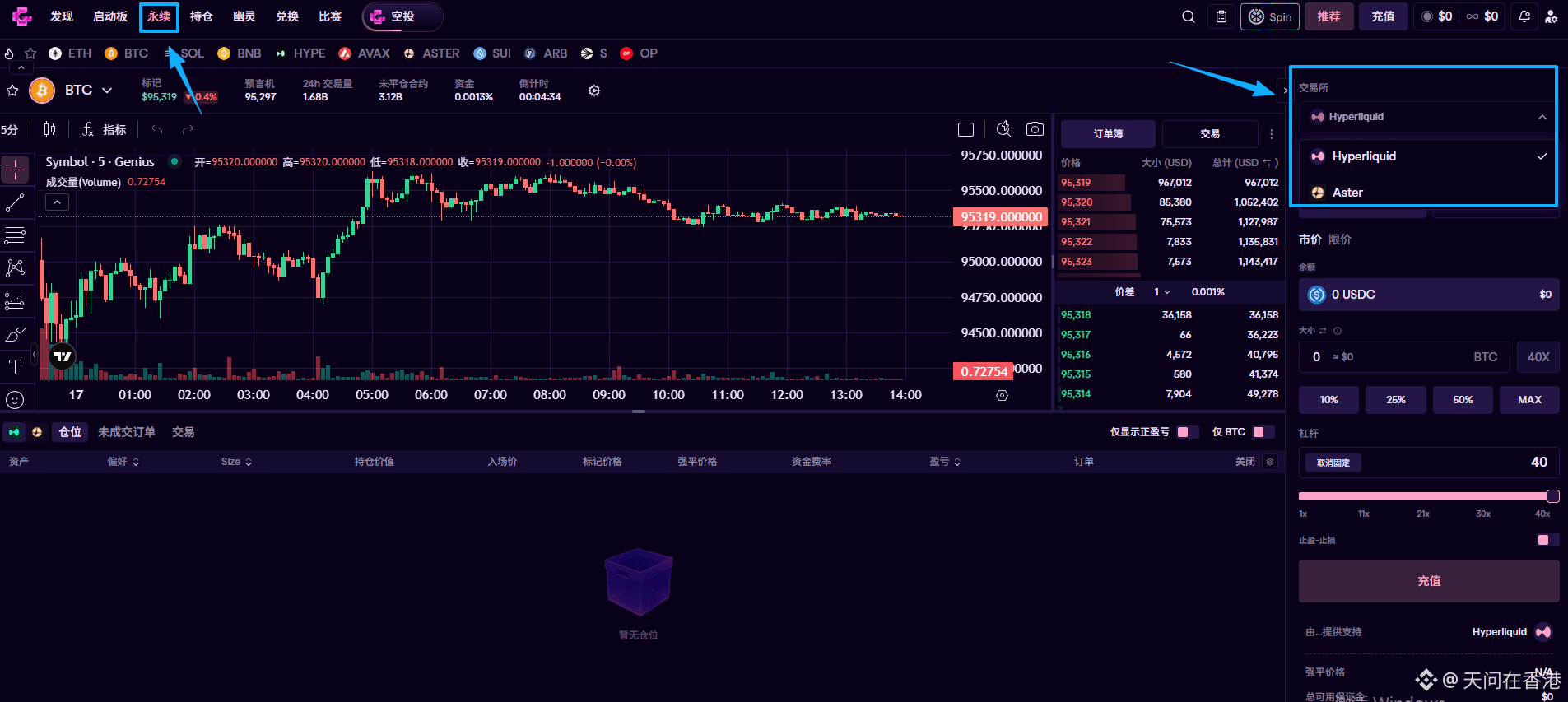1568x702 pixels.
Task: Open the 价差 grouping dropdown
Action: [1162, 292]
